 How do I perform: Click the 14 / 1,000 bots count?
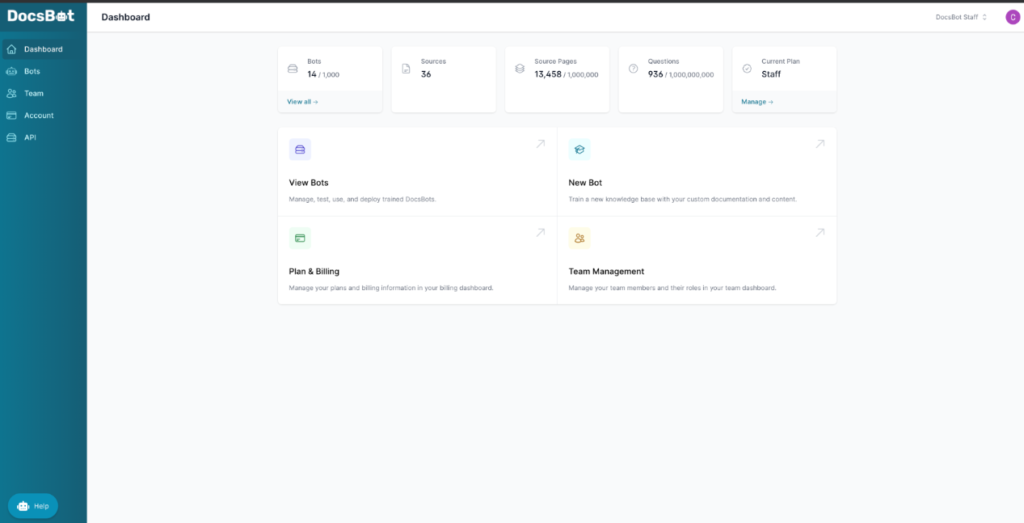tap(323, 74)
